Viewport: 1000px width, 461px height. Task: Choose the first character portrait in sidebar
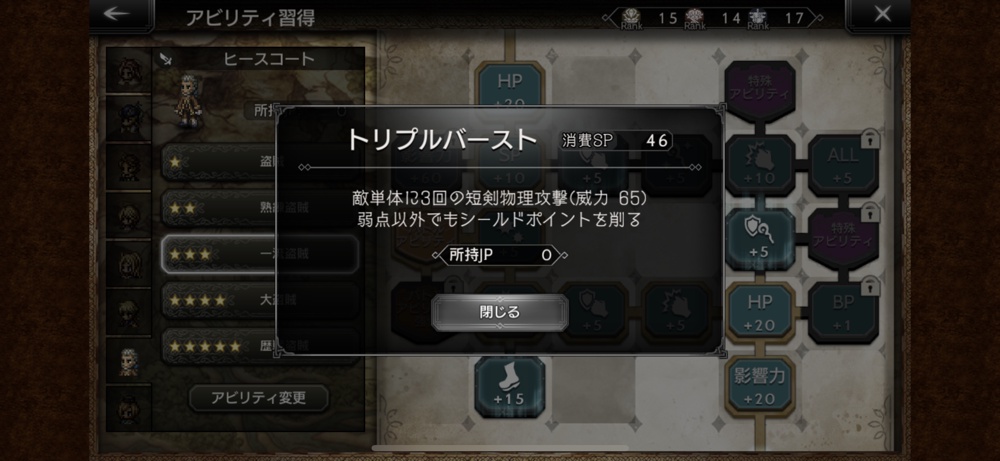[129, 70]
